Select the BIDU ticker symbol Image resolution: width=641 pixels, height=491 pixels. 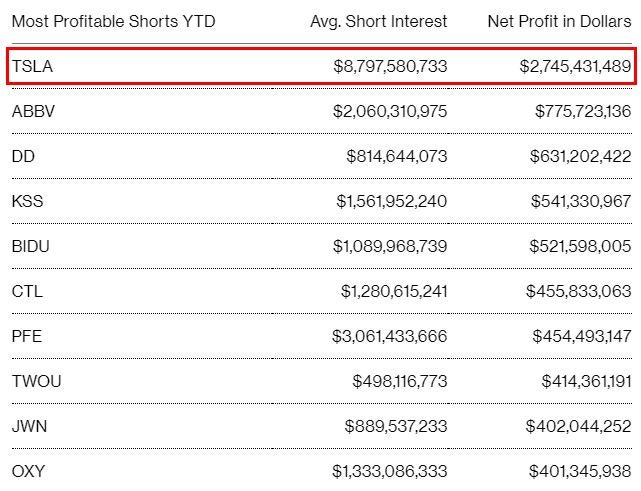coord(30,246)
